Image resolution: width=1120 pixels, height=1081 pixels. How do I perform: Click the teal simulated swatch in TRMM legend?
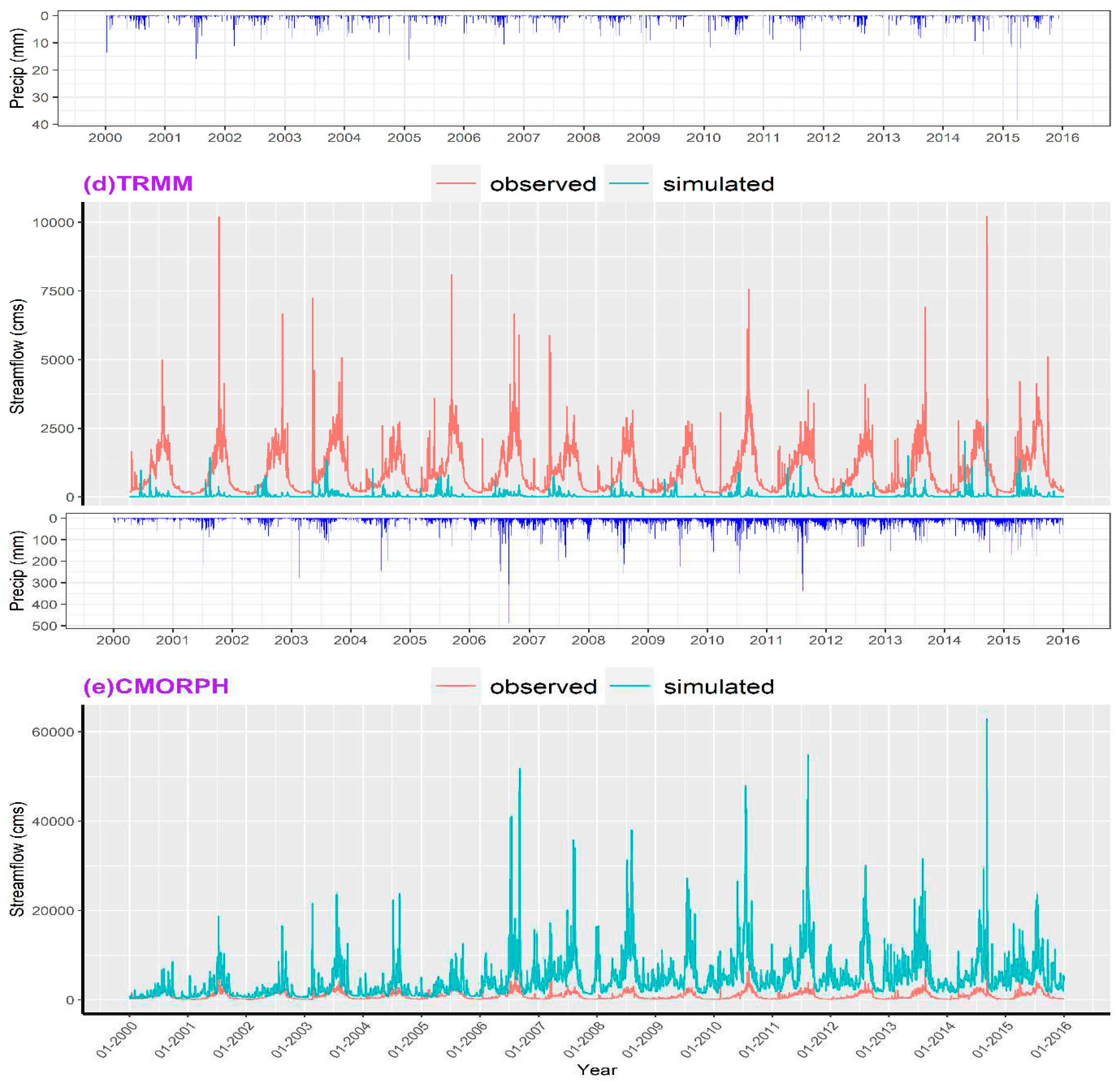click(x=629, y=184)
